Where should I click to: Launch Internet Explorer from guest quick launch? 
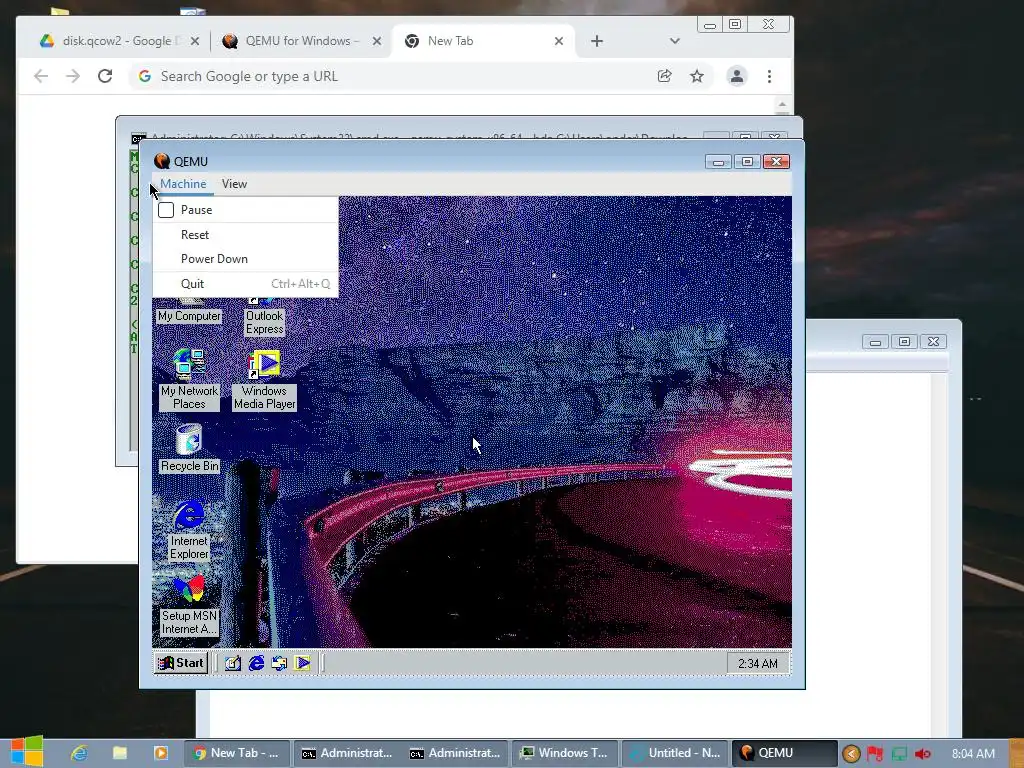(256, 664)
